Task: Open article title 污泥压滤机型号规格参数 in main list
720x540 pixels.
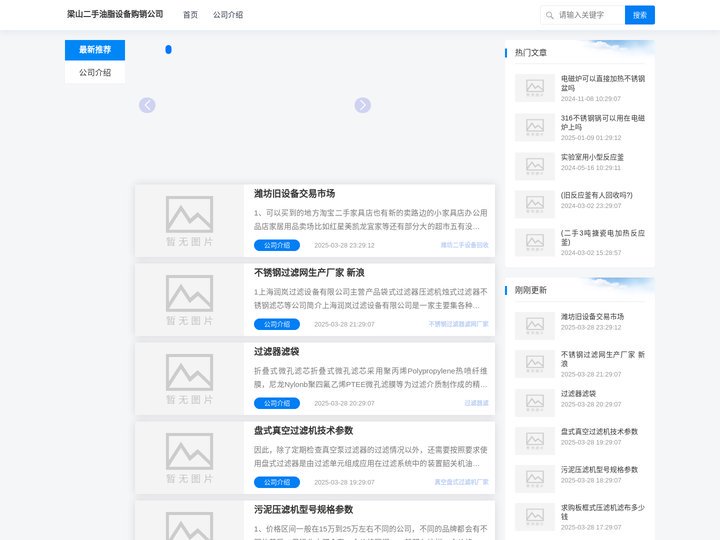Action: (x=304, y=509)
